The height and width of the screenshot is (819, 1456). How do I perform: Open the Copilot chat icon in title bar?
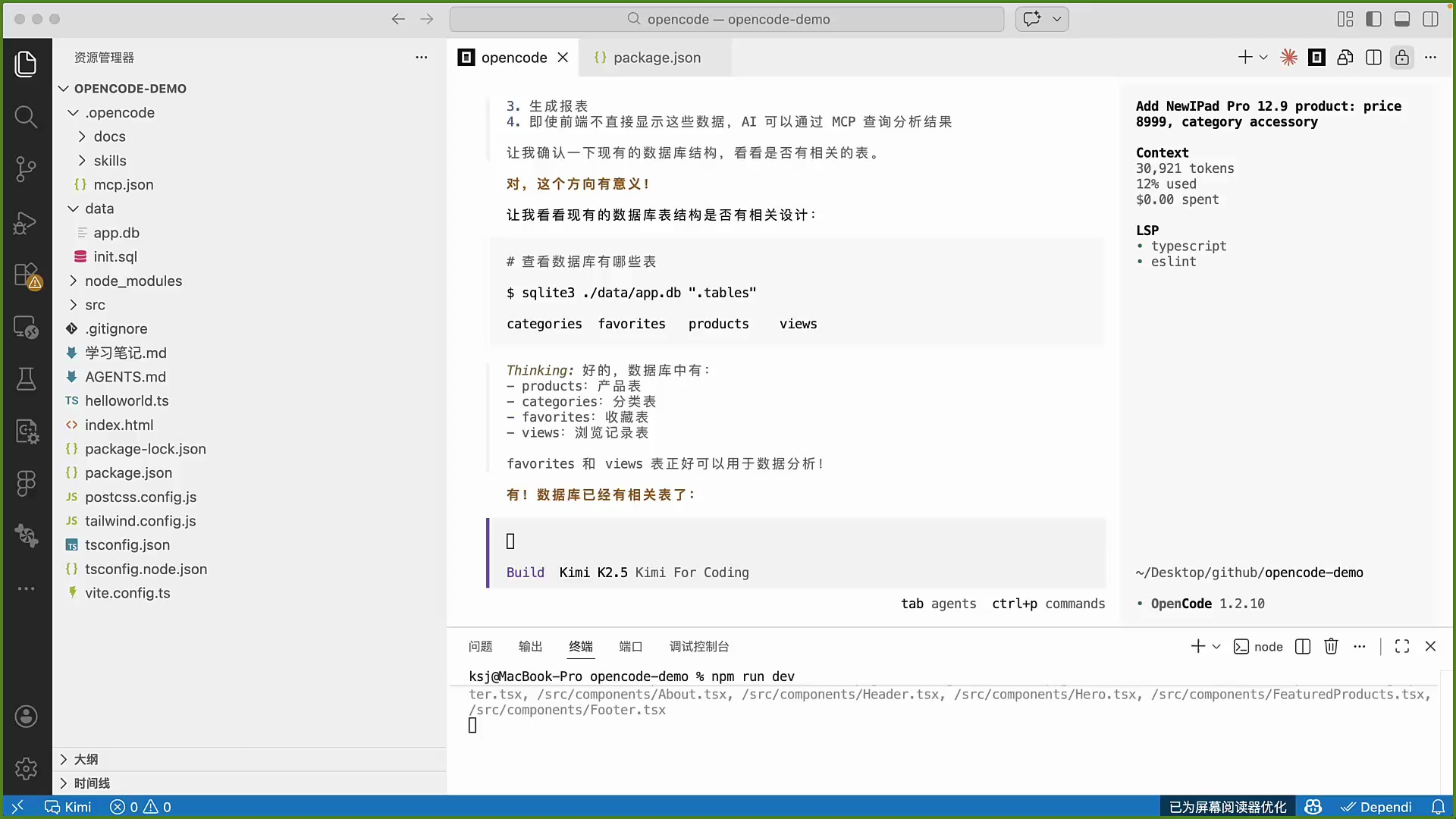click(x=1032, y=19)
